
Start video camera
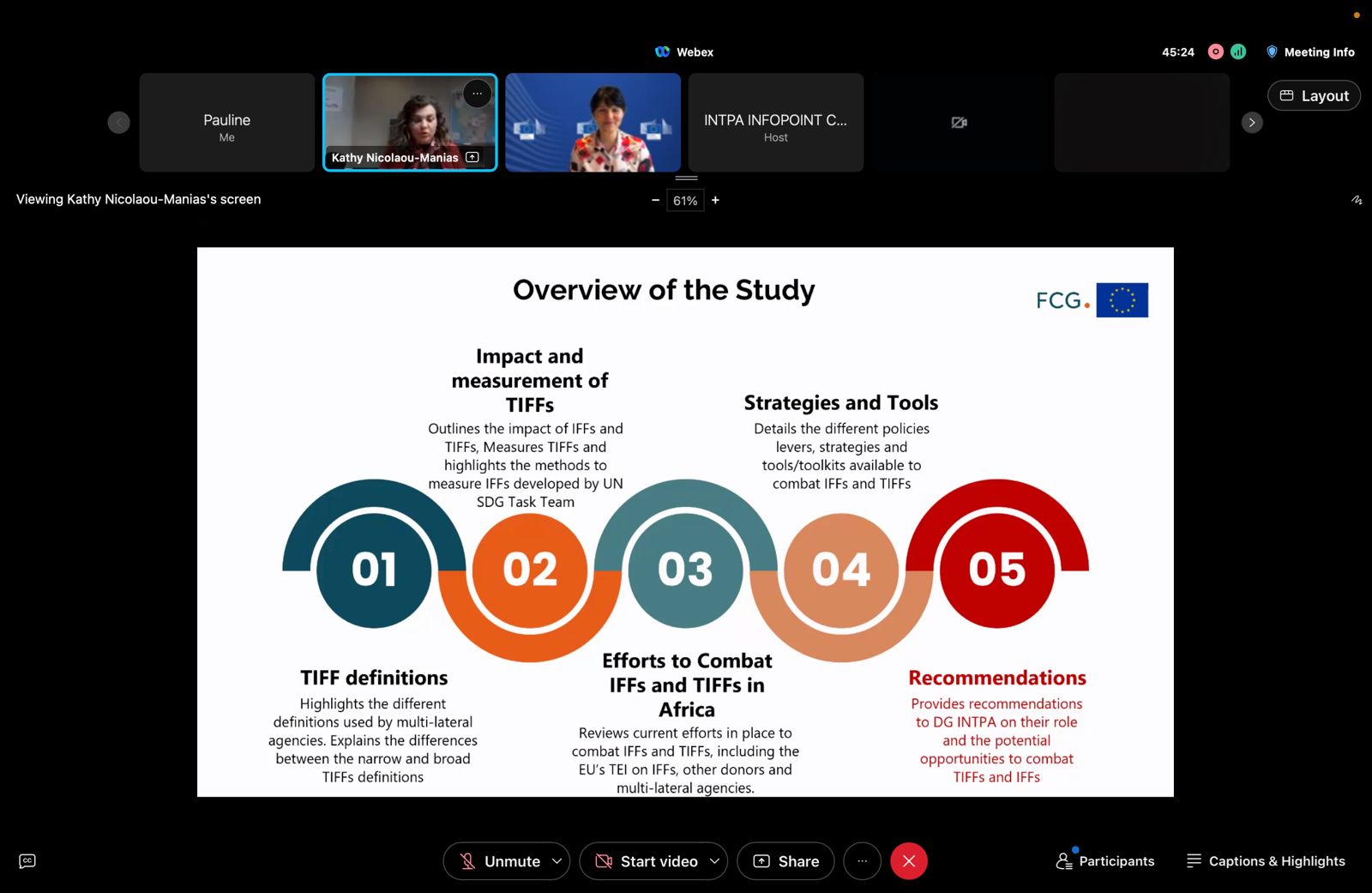pos(647,861)
